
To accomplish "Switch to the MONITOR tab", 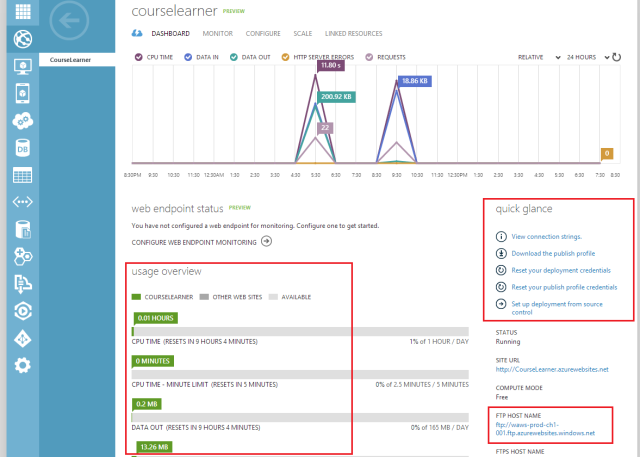I will tap(218, 33).
